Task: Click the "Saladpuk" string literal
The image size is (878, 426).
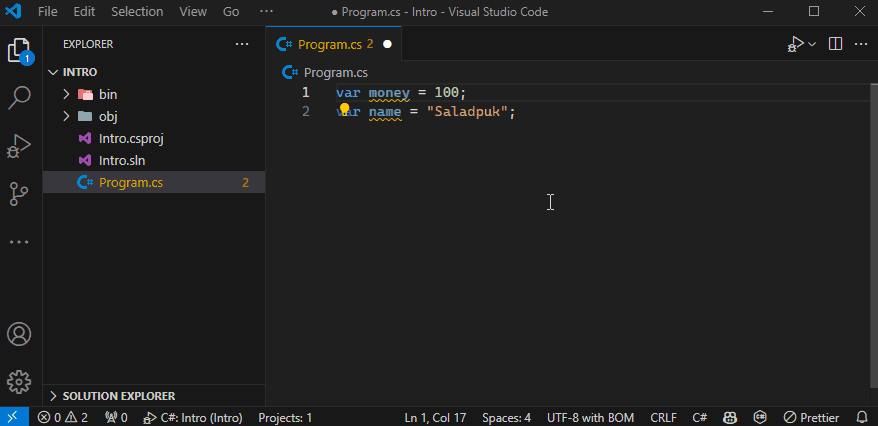Action: [467, 112]
